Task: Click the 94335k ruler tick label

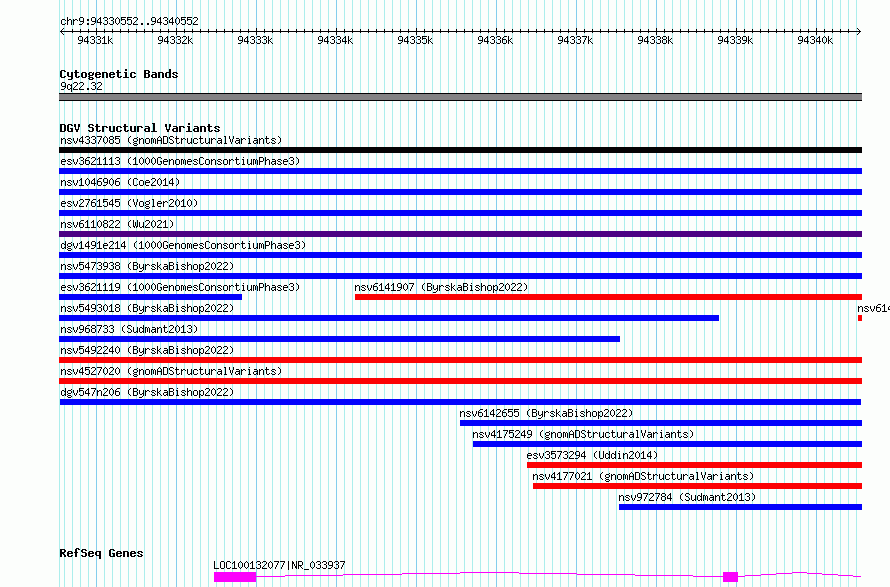Action: tap(415, 40)
